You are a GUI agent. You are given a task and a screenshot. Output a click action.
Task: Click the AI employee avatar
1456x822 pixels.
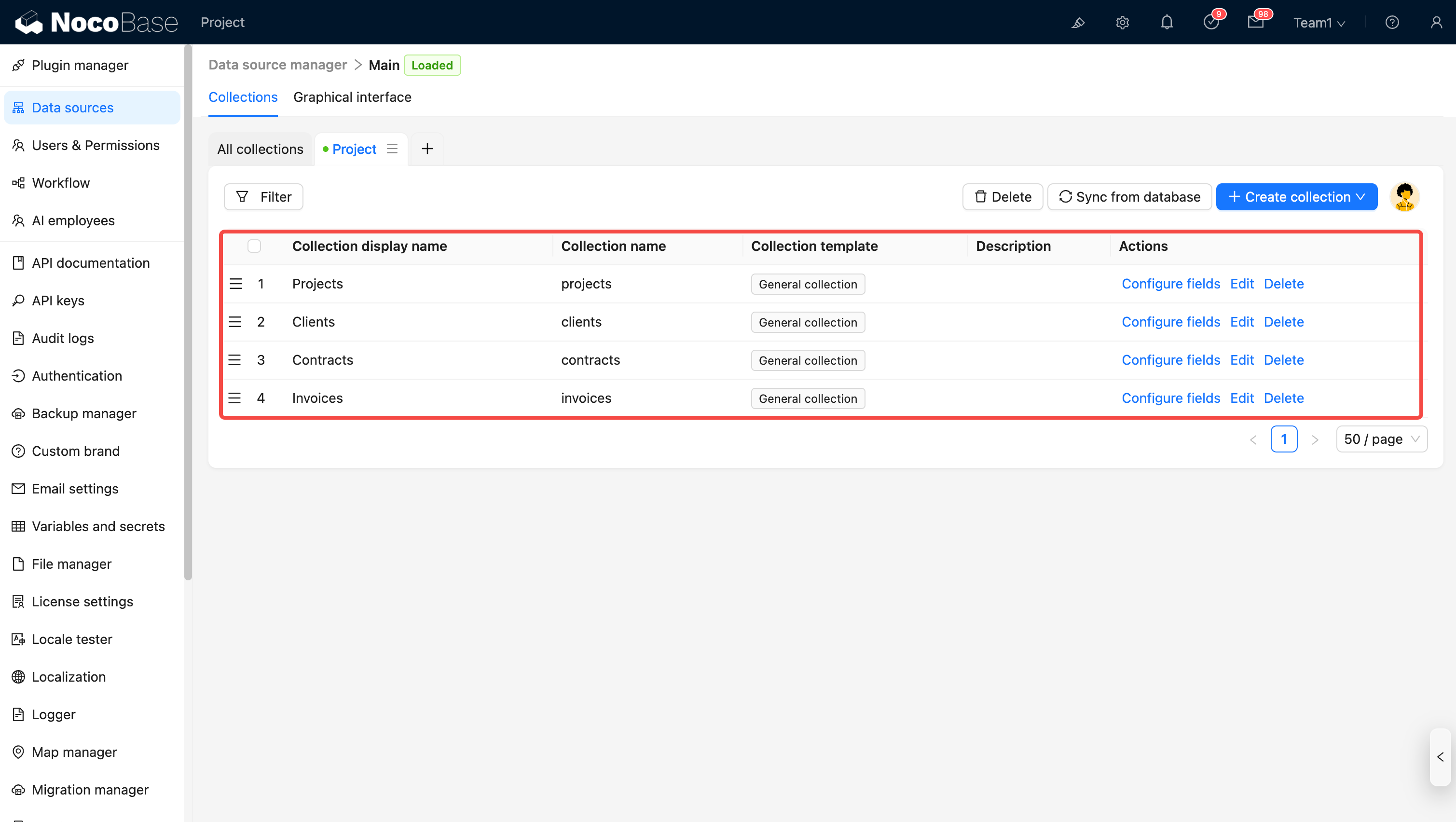[1404, 197]
